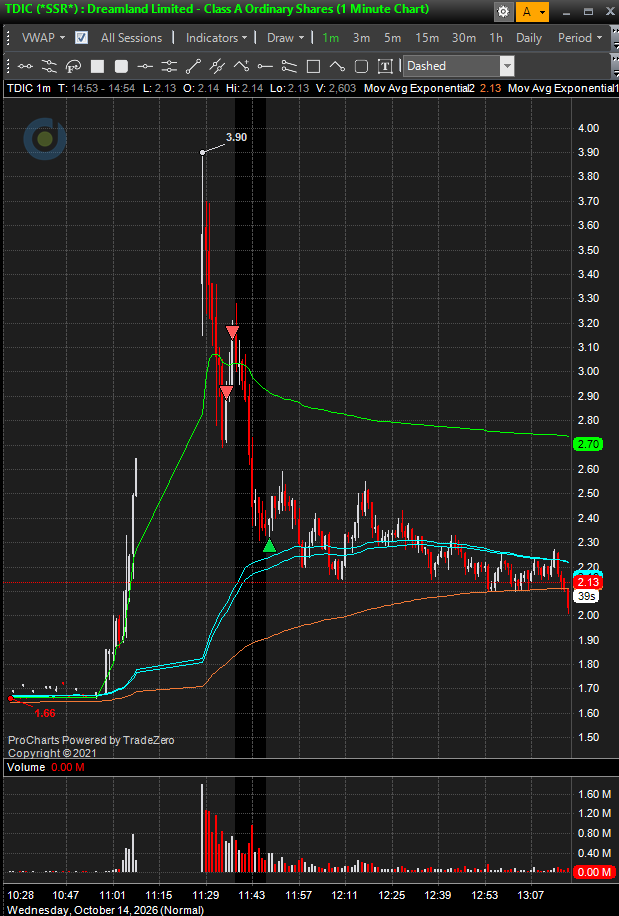Activate the text annotation tool
This screenshot has width=619, height=916.
[385, 66]
